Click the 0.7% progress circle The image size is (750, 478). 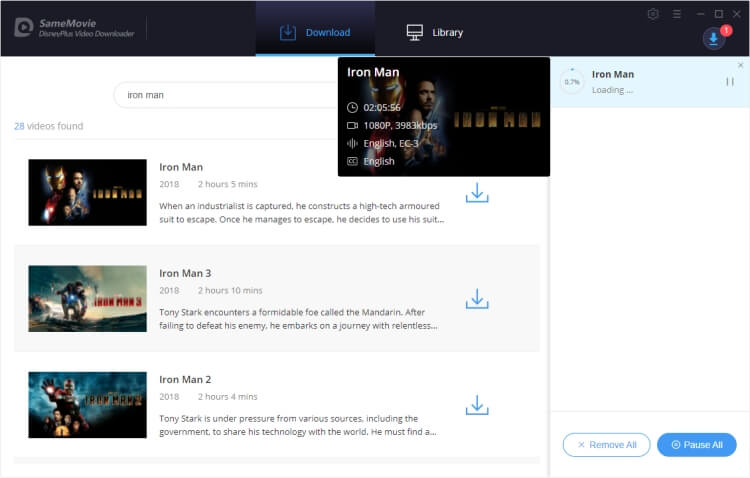[x=572, y=82]
